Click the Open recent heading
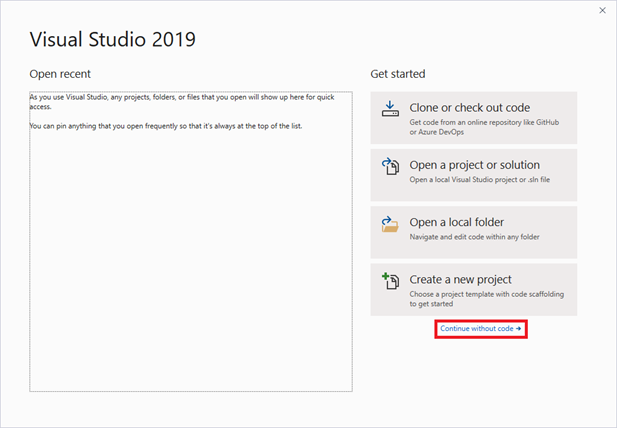 click(60, 74)
